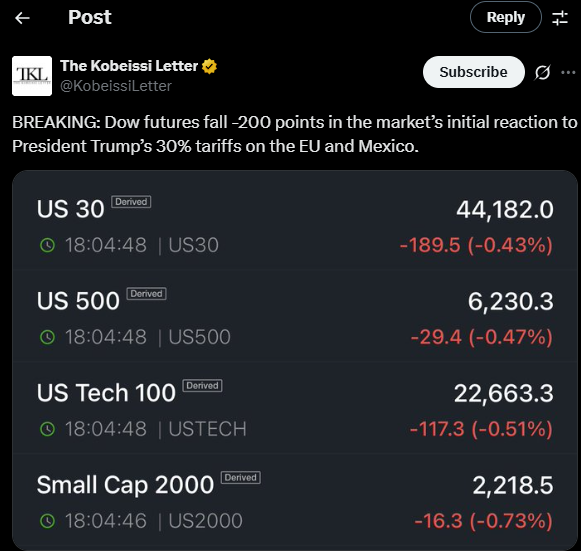Viewport: 581px width, 551px height.
Task: Click the gold verified badge
Action: coord(209,66)
